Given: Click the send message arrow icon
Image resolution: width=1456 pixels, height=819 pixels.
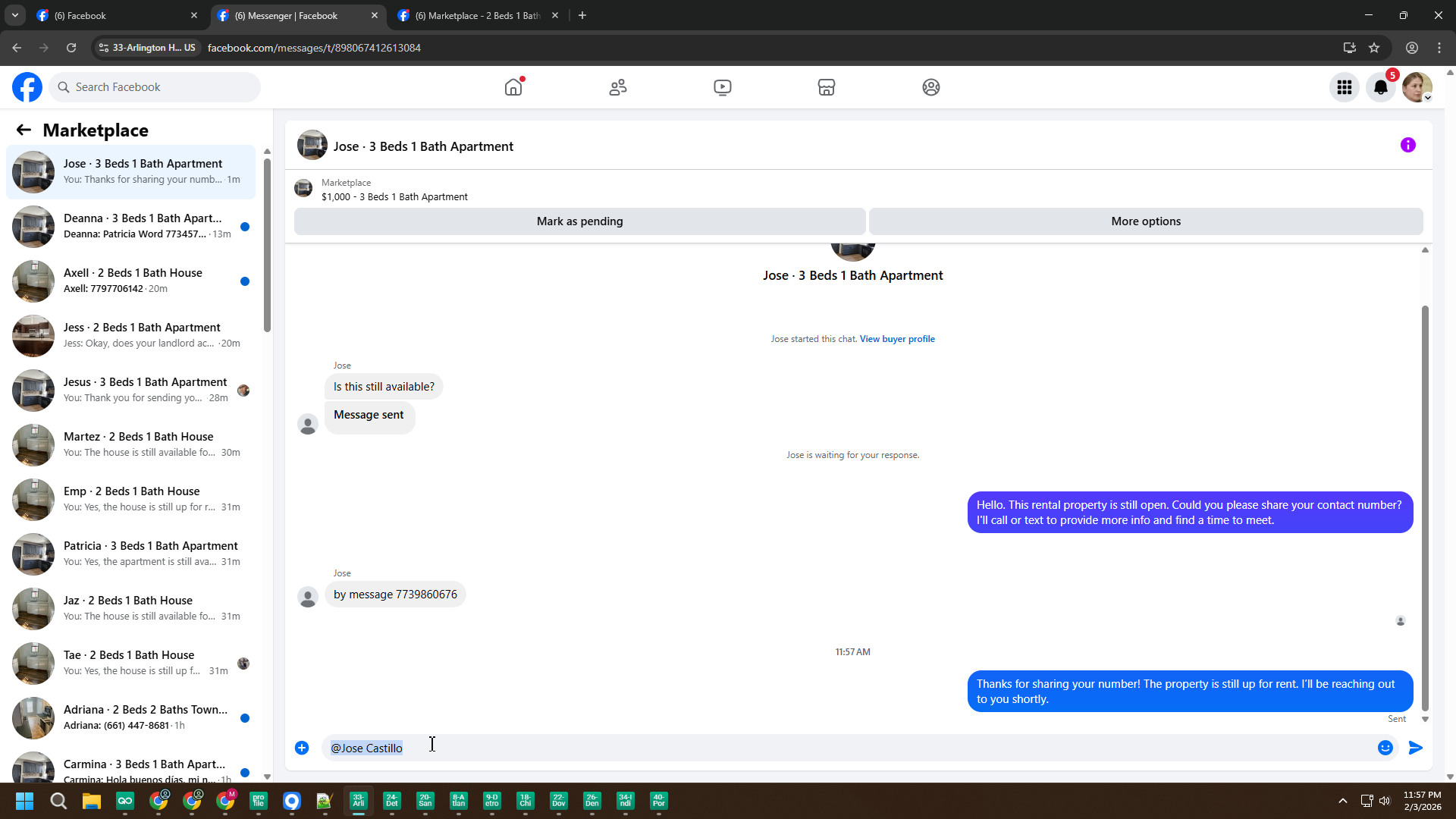Looking at the screenshot, I should coord(1416,748).
